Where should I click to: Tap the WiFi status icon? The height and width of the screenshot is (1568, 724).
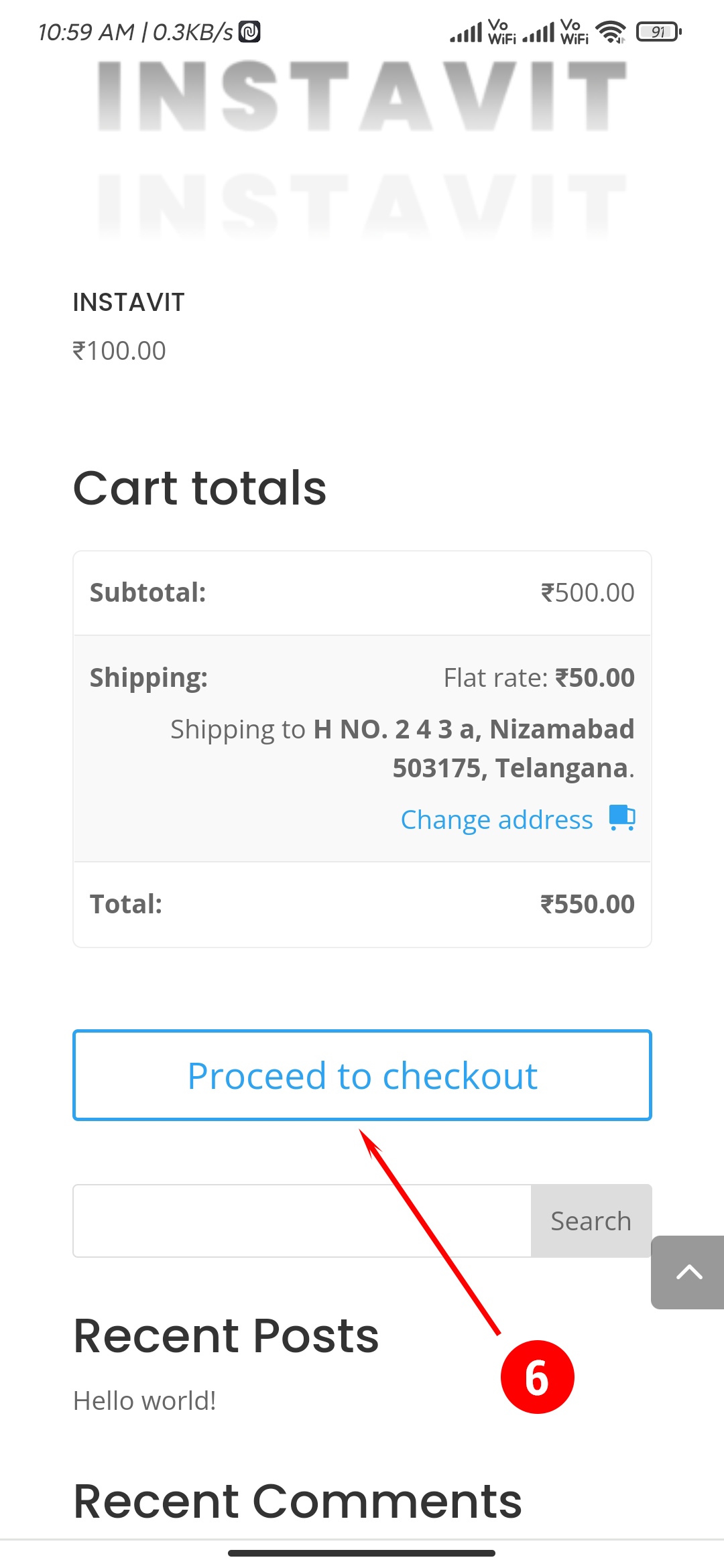click(611, 31)
